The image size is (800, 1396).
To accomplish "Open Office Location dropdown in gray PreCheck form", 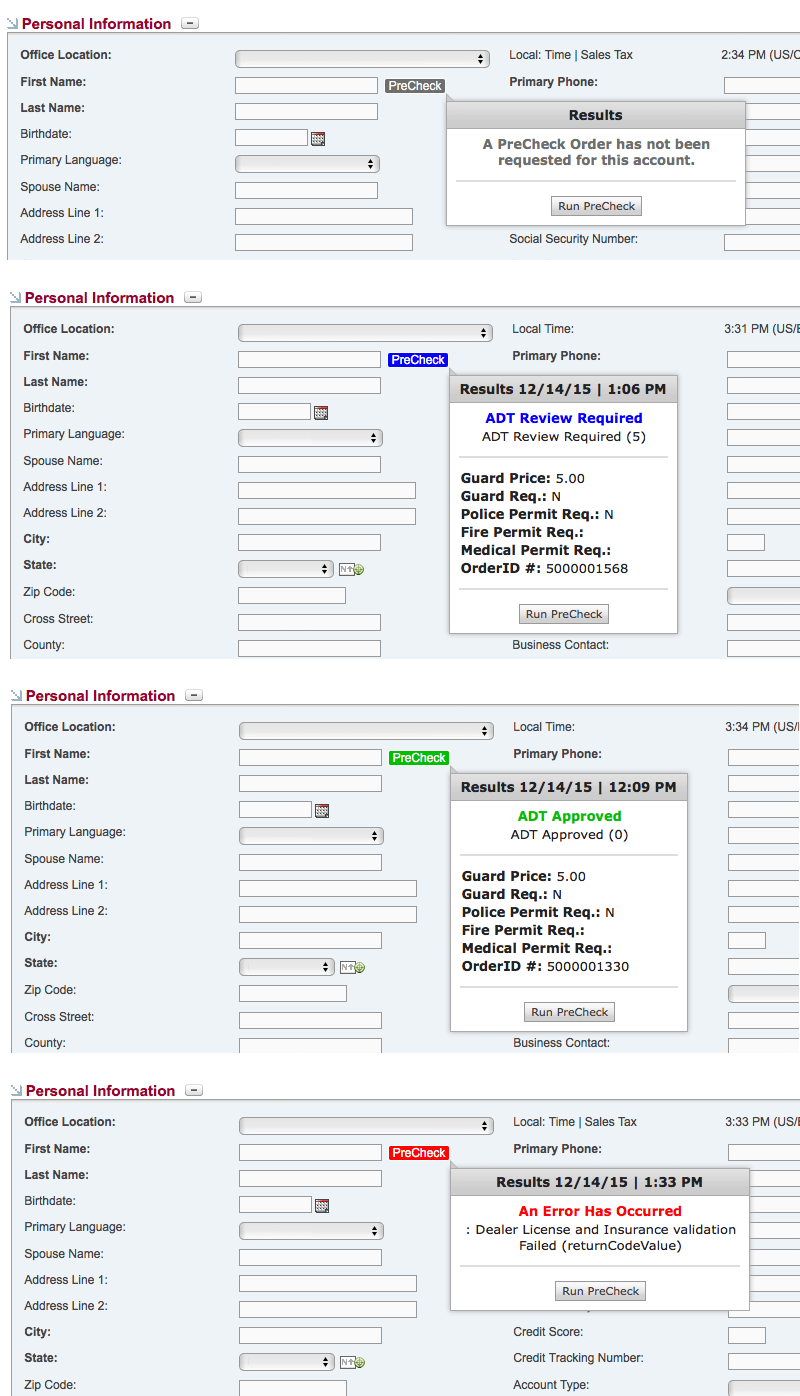I will pos(362,59).
